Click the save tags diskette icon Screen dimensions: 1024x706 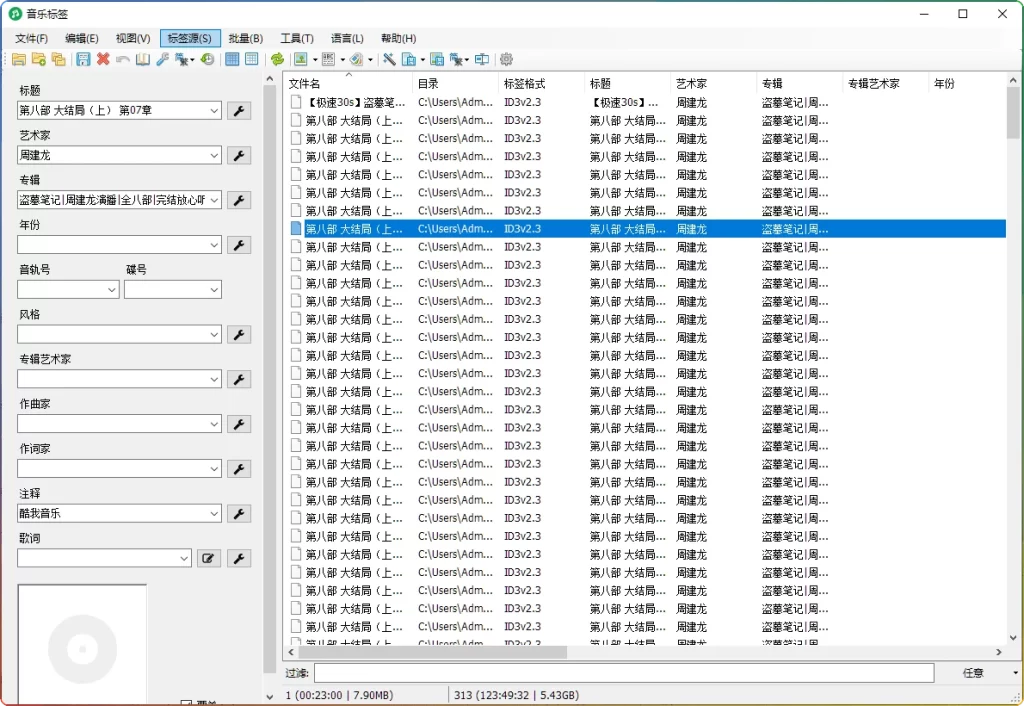81,61
